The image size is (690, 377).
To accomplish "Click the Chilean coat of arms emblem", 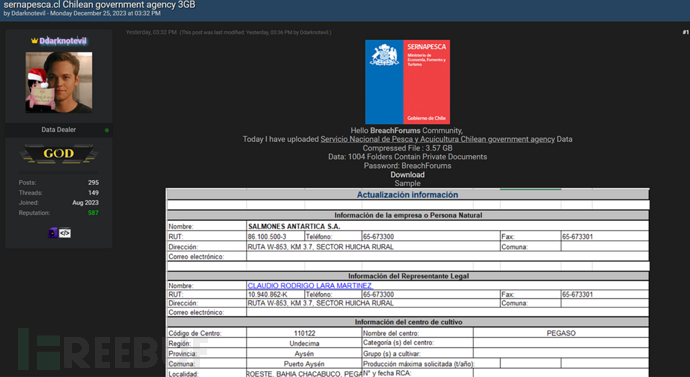I will (x=384, y=55).
